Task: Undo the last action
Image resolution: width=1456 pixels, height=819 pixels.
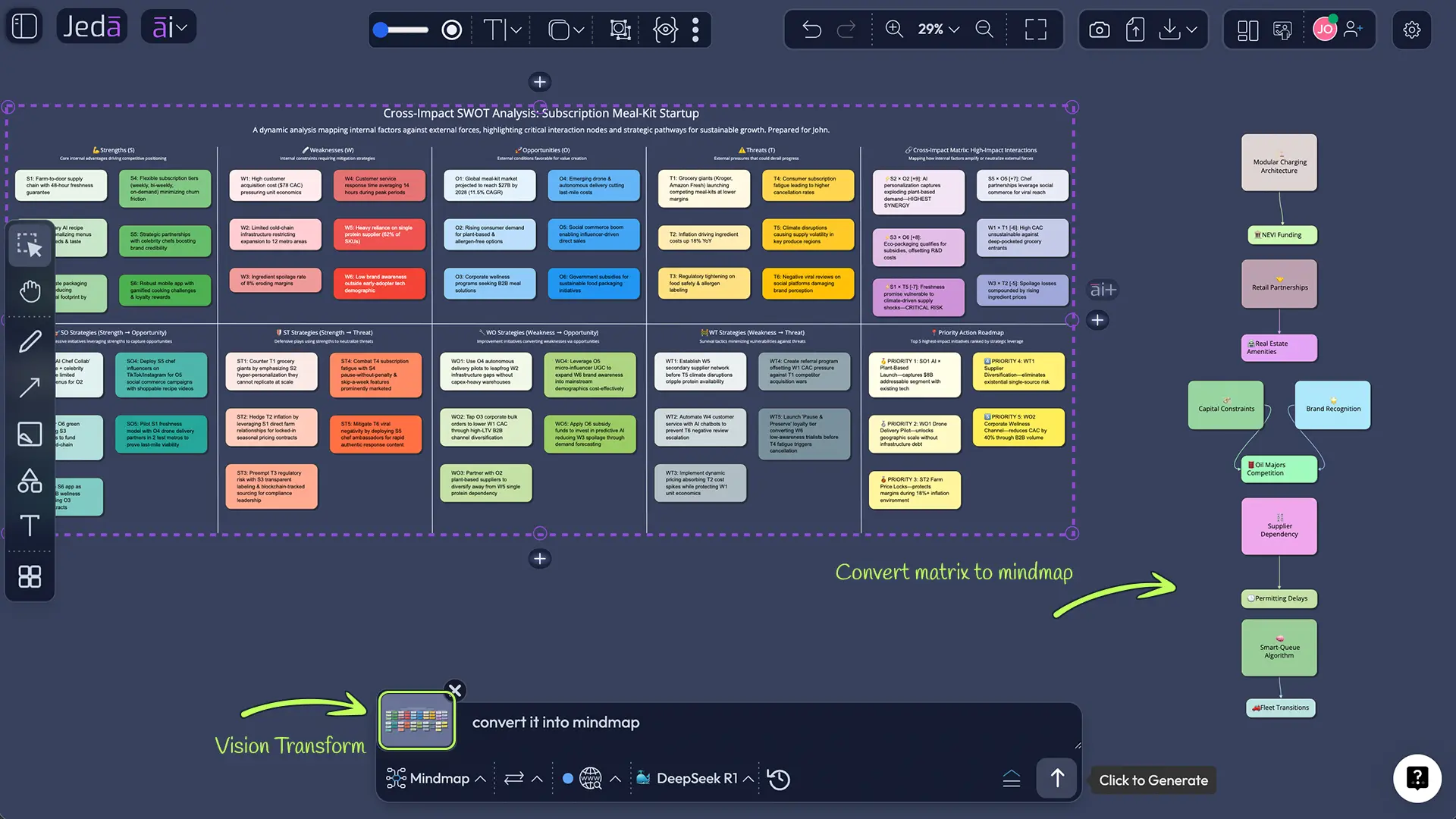Action: click(811, 30)
